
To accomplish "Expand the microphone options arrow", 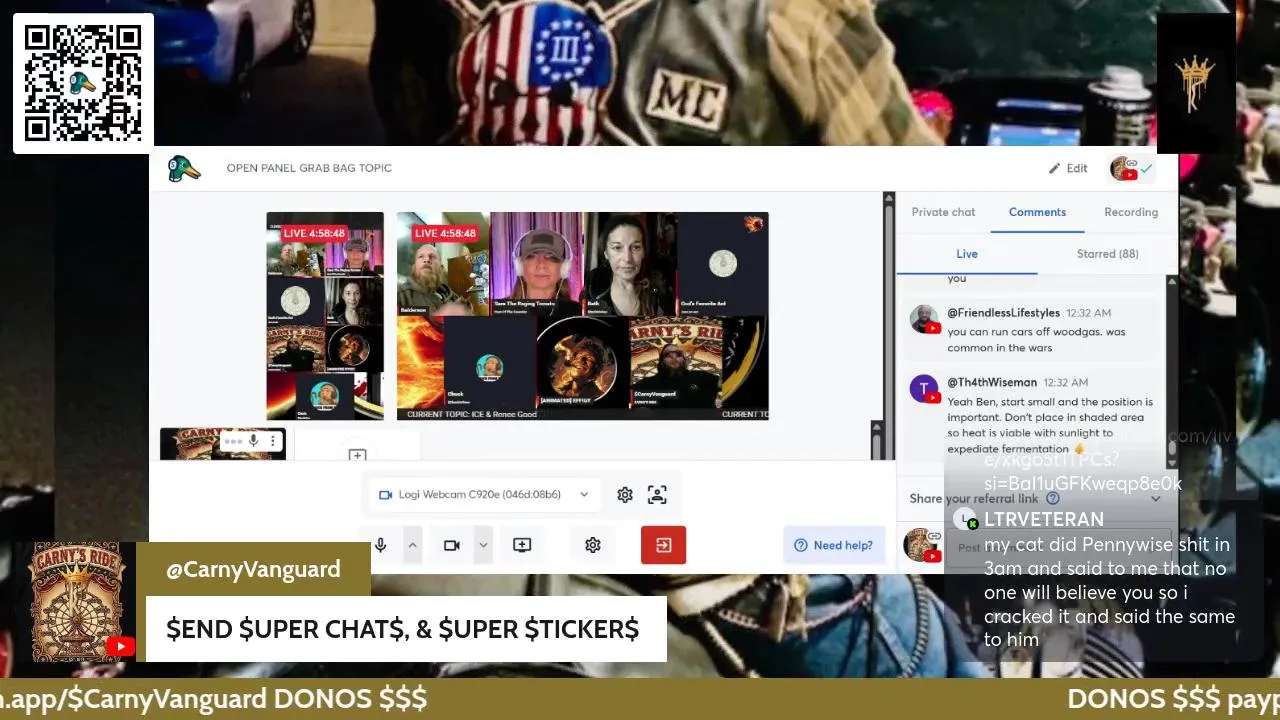I will pos(412,545).
